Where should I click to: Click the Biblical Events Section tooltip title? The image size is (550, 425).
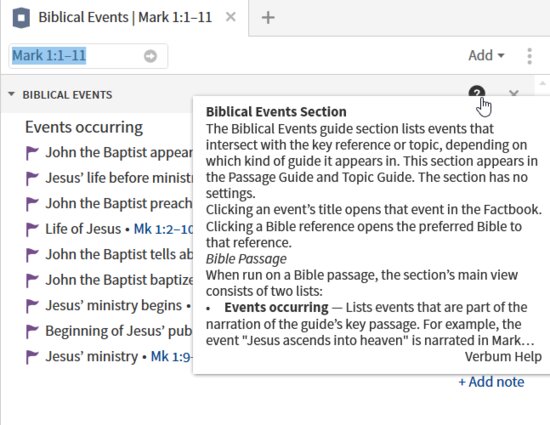pos(276,112)
